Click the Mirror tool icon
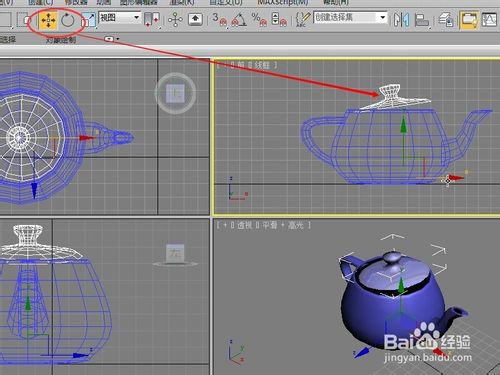Screen dimensions: 500x375 point(401,20)
